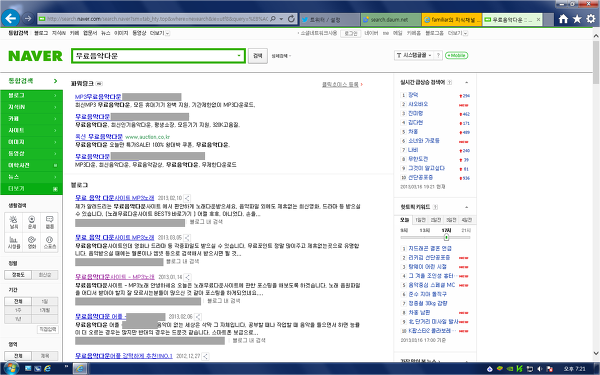Select the 1일전 tab in 핫토픽 키워드
The height and width of the screenshot is (375, 600).
tap(421, 220)
